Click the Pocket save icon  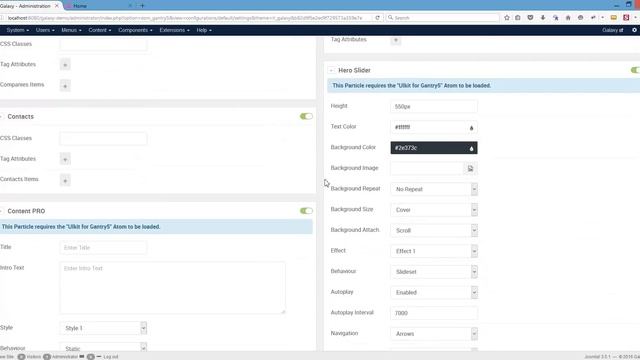click(x=530, y=18)
